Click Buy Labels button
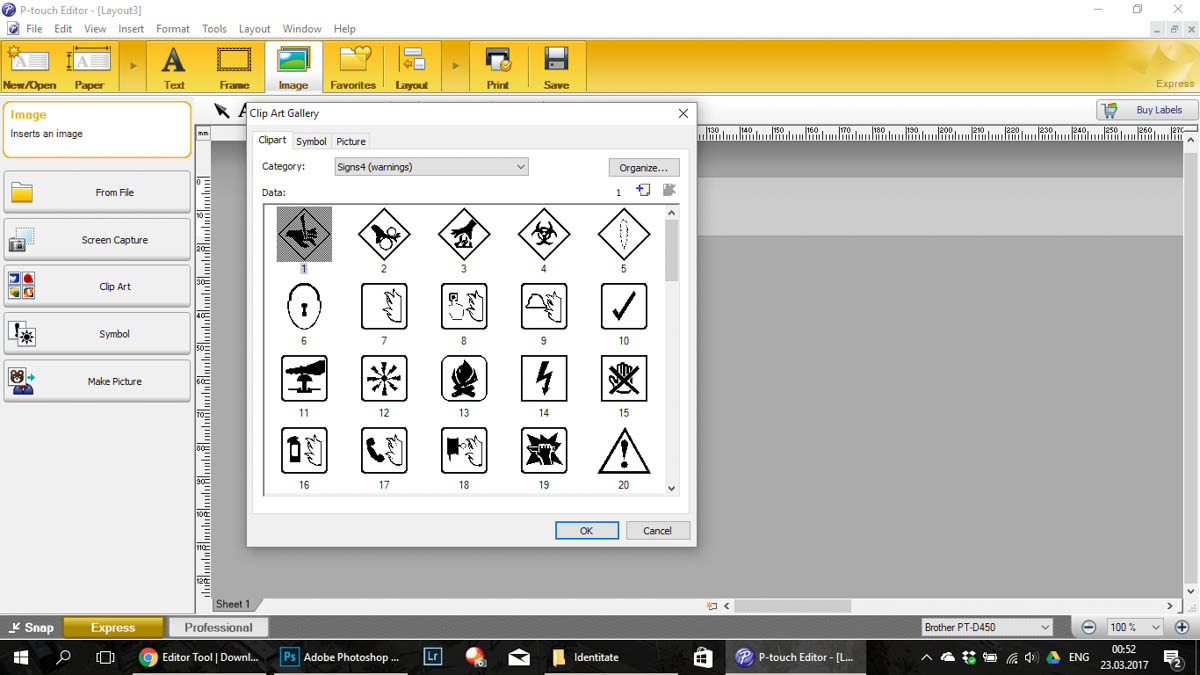This screenshot has height=675, width=1200. (1146, 110)
